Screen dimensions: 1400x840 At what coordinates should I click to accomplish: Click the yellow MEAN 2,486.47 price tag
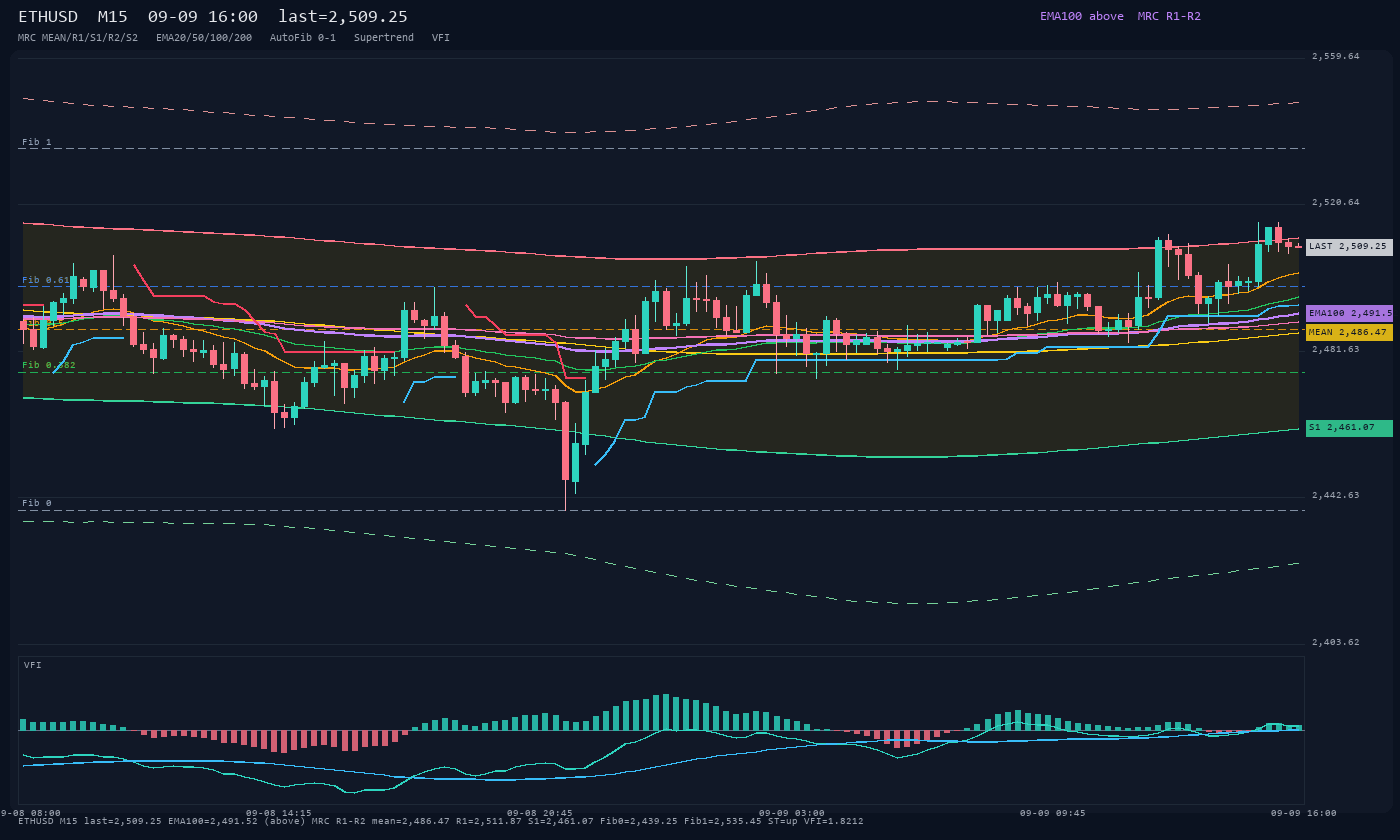click(x=1349, y=332)
